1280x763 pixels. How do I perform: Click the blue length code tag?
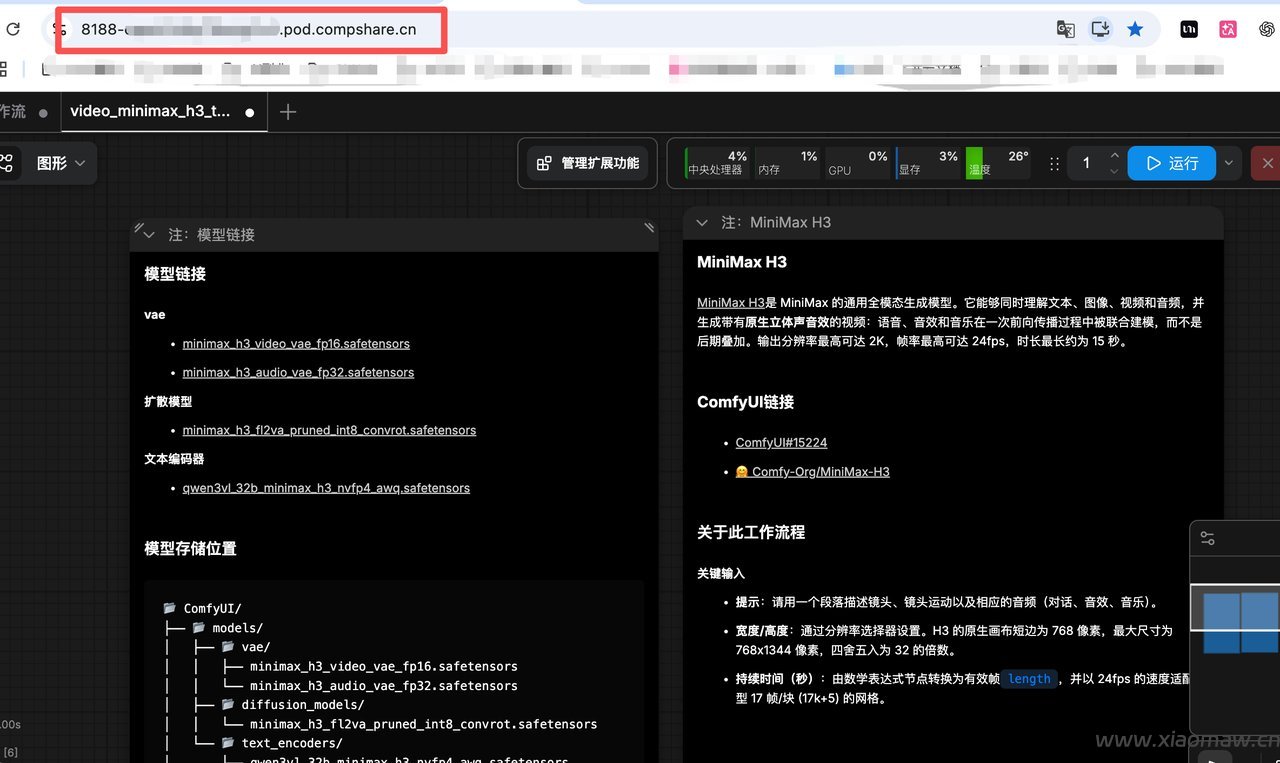tap(1029, 679)
